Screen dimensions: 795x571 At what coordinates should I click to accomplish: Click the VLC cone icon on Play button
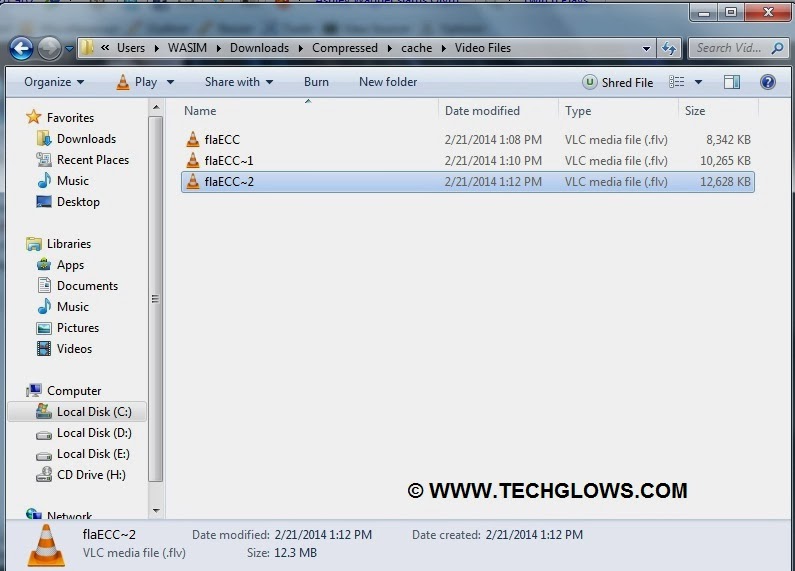tap(123, 82)
